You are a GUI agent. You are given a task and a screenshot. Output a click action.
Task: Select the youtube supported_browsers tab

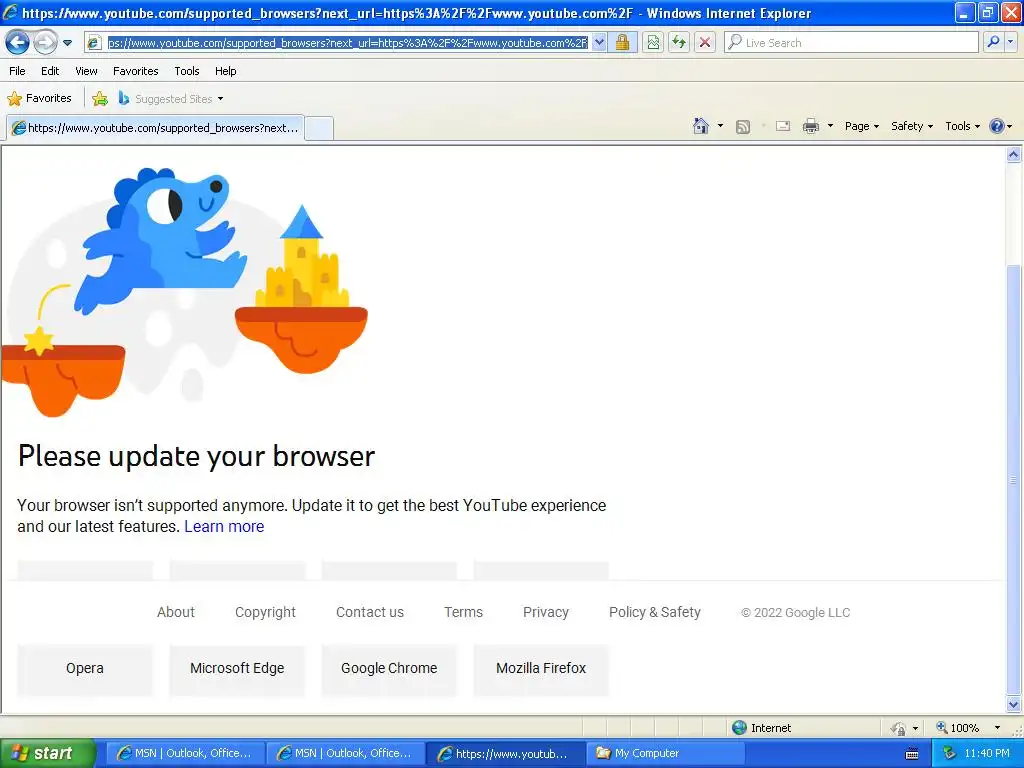coord(155,128)
